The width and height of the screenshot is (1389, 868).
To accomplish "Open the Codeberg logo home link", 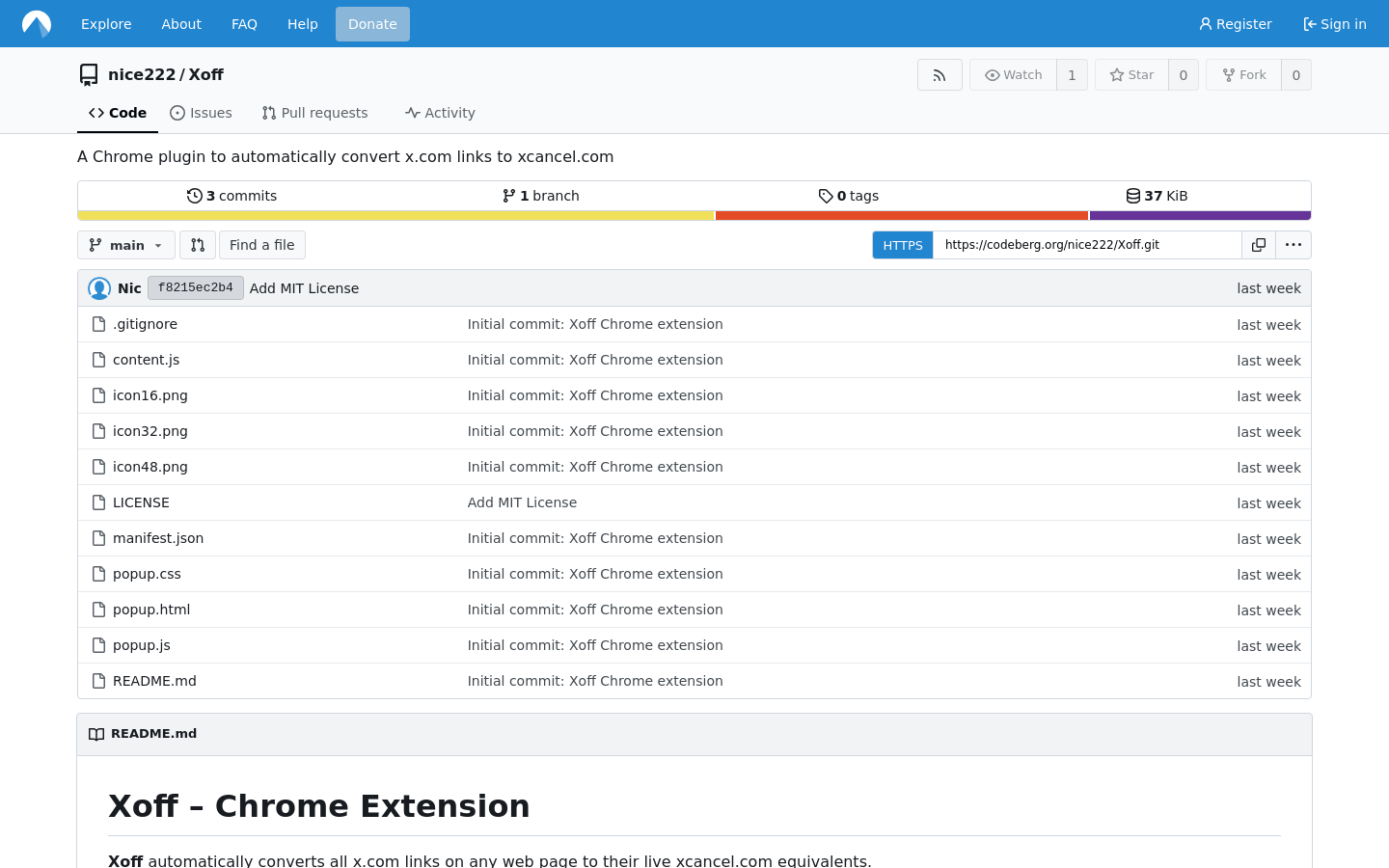I will click(x=37, y=23).
